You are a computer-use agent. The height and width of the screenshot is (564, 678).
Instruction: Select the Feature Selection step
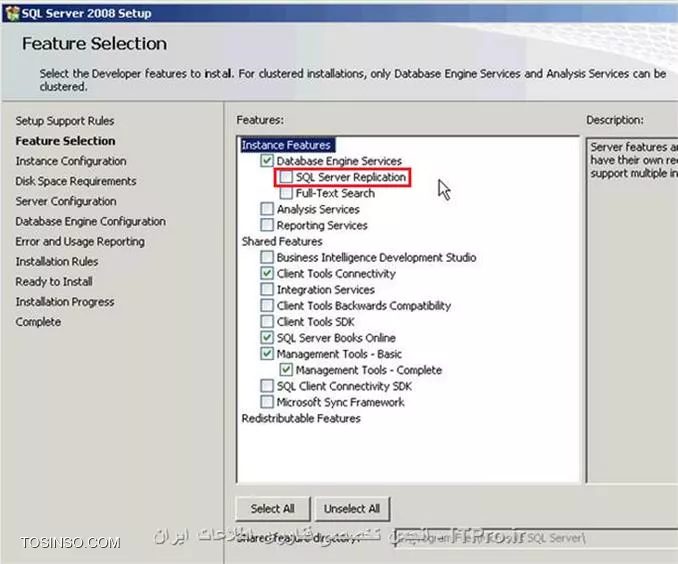65,141
